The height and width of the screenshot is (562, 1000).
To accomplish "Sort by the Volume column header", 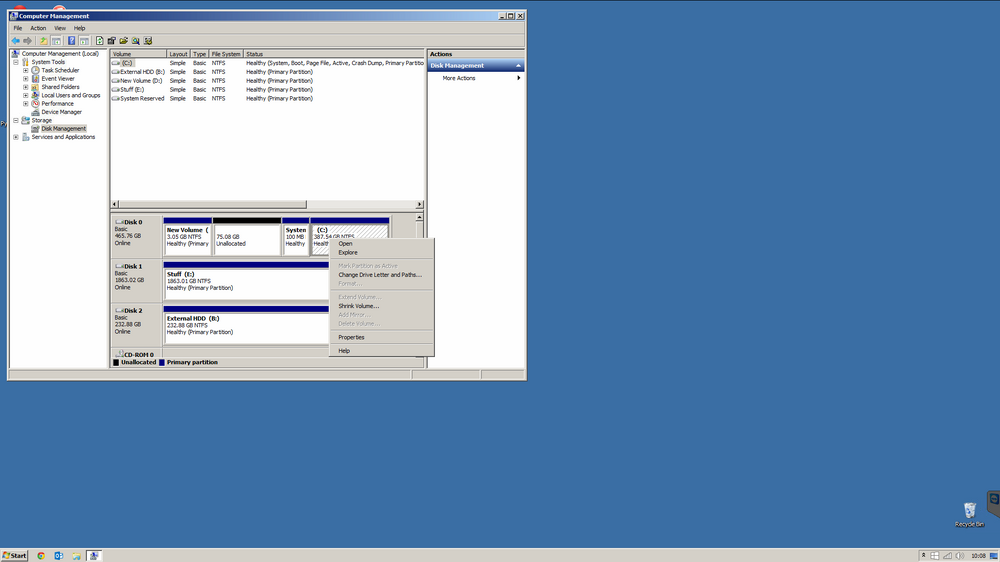I will (x=138, y=54).
